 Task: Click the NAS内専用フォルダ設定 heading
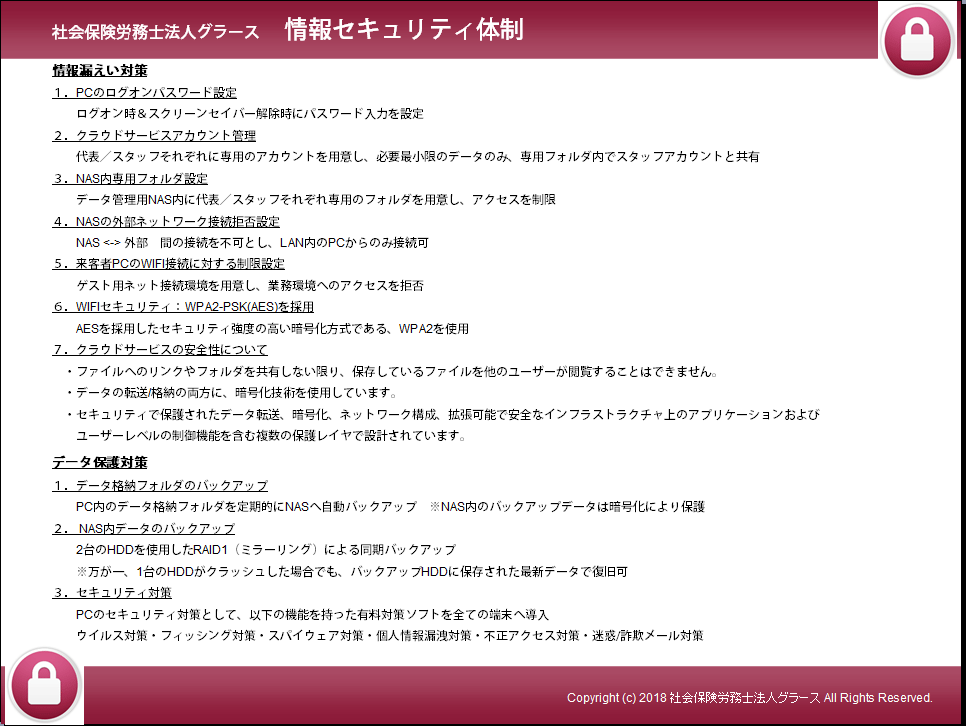click(142, 179)
